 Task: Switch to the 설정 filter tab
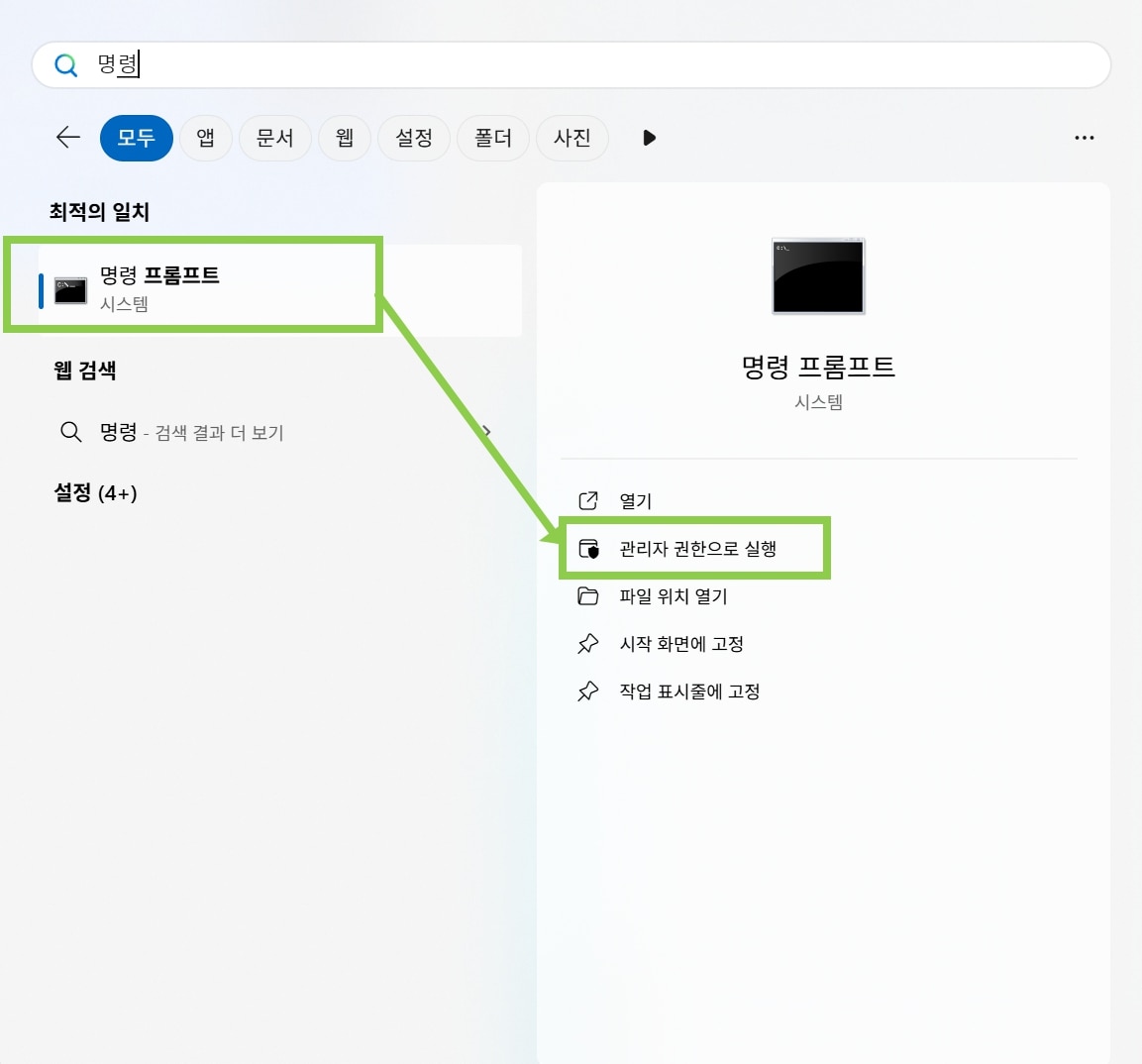(414, 138)
